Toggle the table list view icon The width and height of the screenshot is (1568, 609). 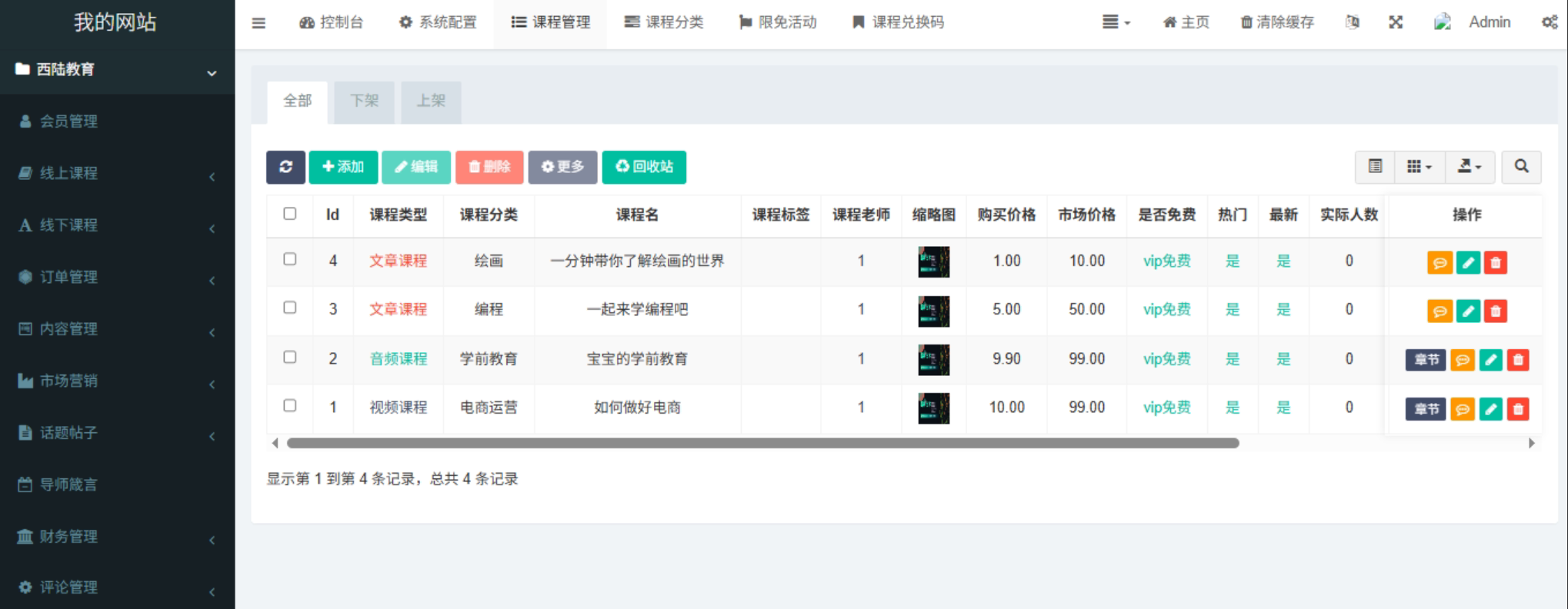click(x=1375, y=167)
